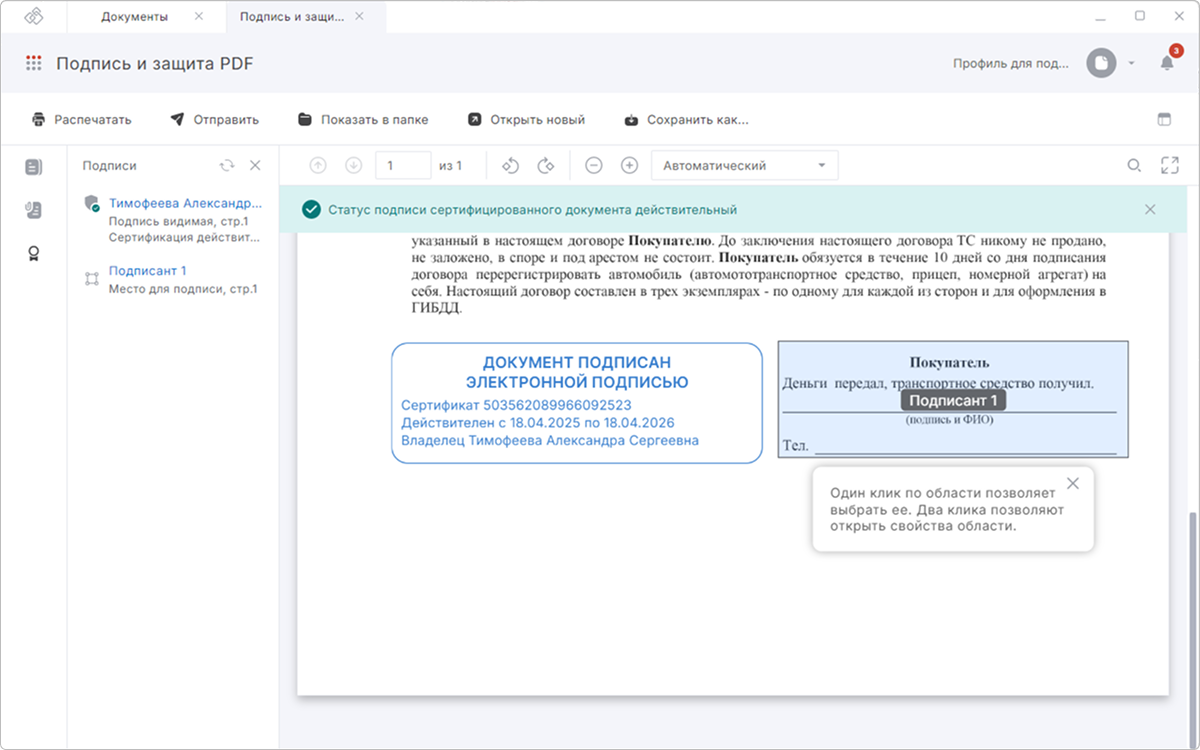Viewport: 1200px width, 750px height.
Task: Click the app logo icon
Action: tap(34, 17)
